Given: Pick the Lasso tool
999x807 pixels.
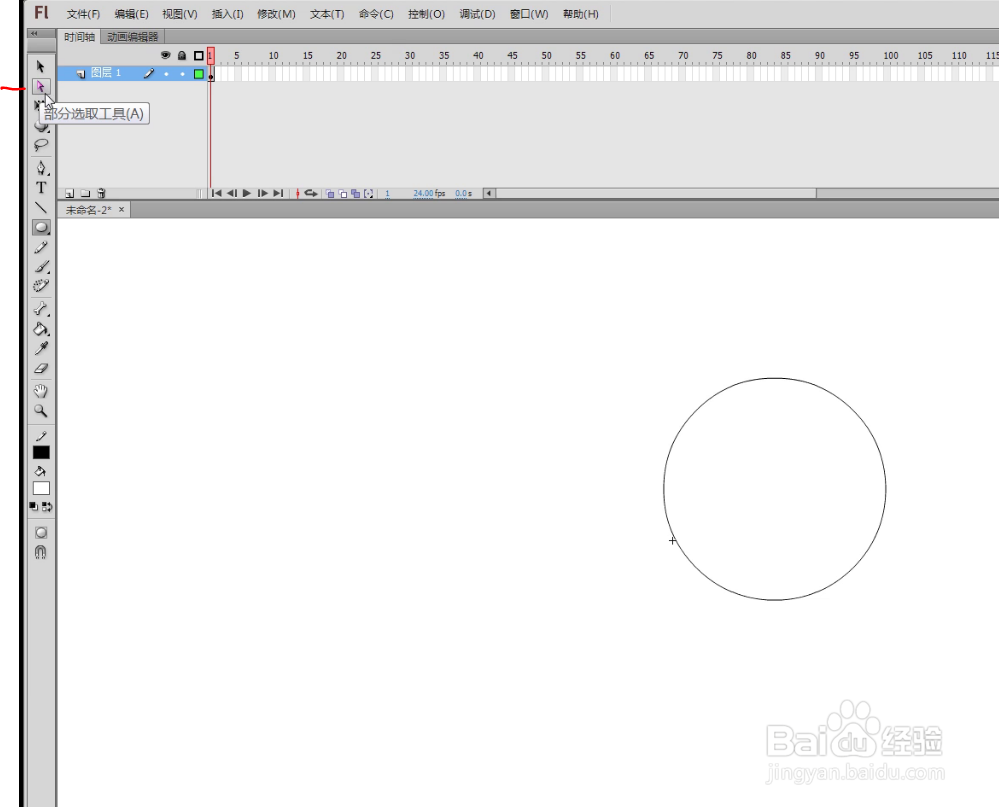Looking at the screenshot, I should coord(41,144).
